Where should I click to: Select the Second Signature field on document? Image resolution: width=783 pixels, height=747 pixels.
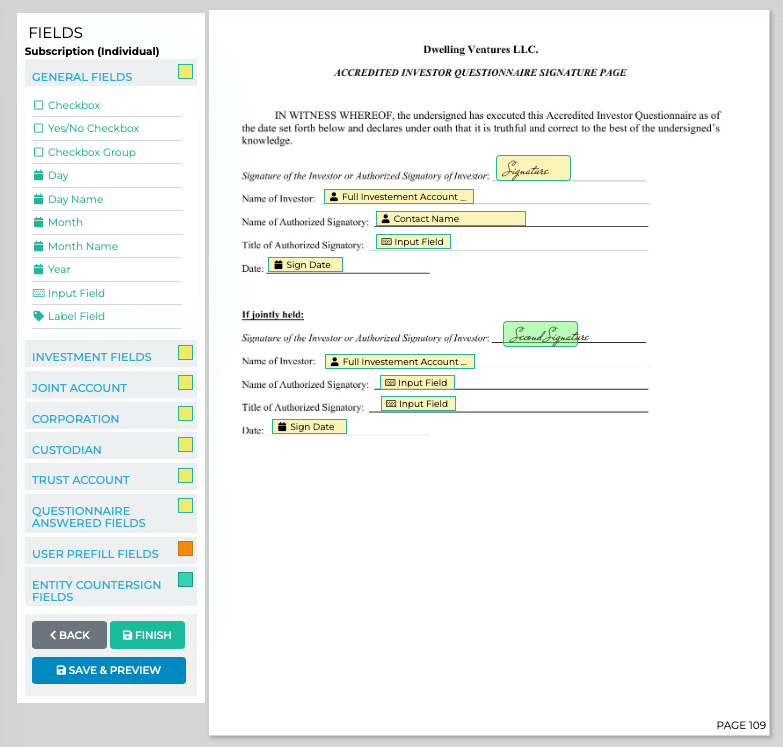(x=540, y=335)
